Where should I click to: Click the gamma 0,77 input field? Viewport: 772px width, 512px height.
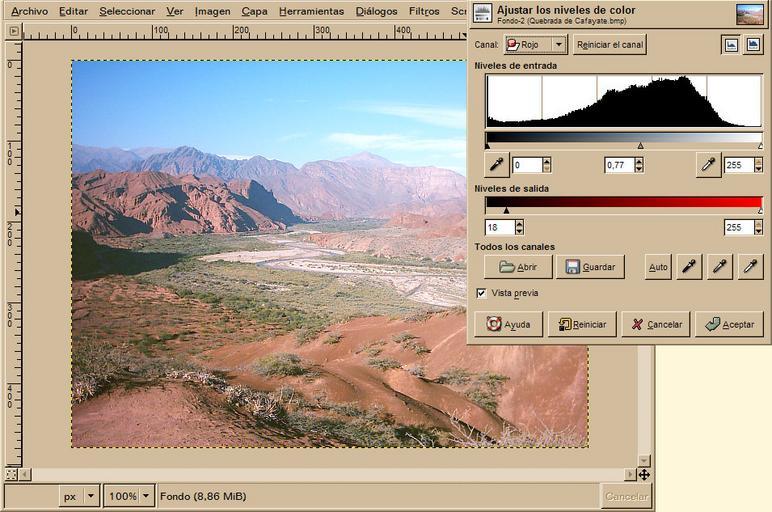click(x=619, y=165)
